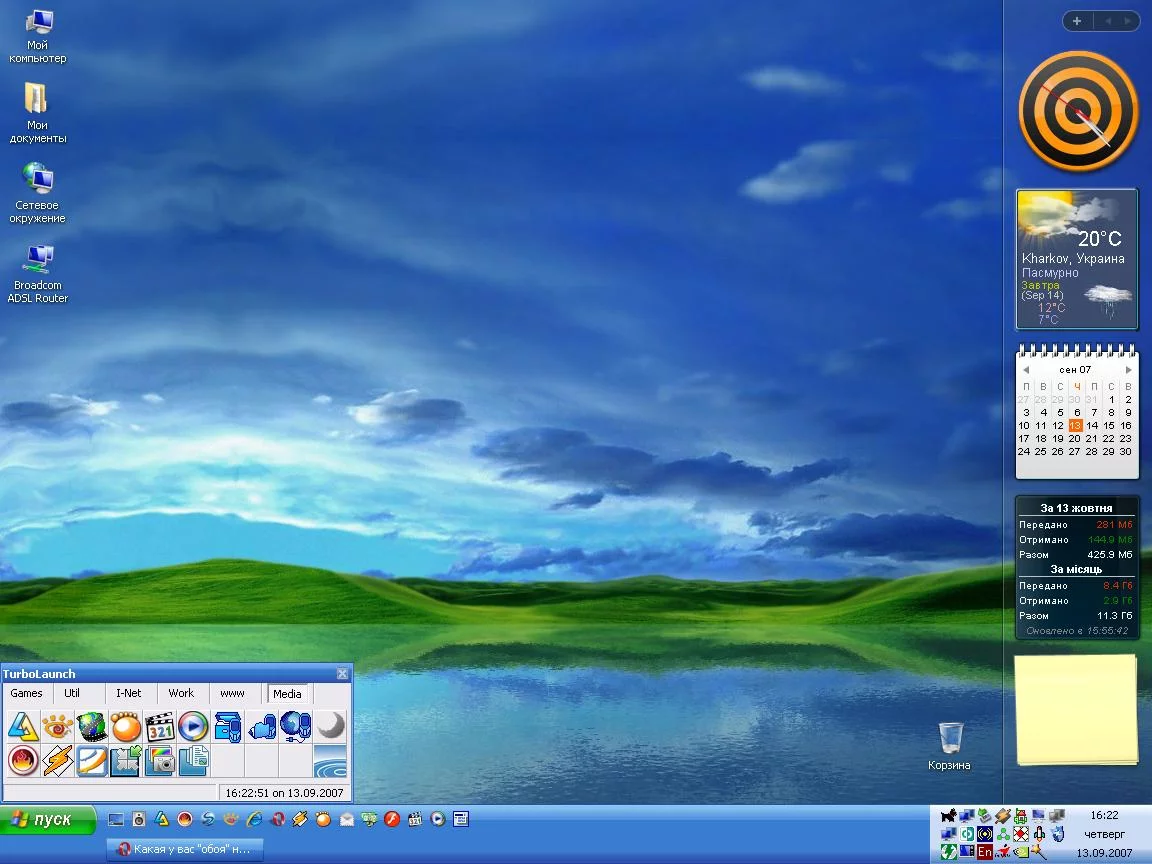Close the TurboLaunch window
This screenshot has width=1152, height=864.
tap(342, 674)
